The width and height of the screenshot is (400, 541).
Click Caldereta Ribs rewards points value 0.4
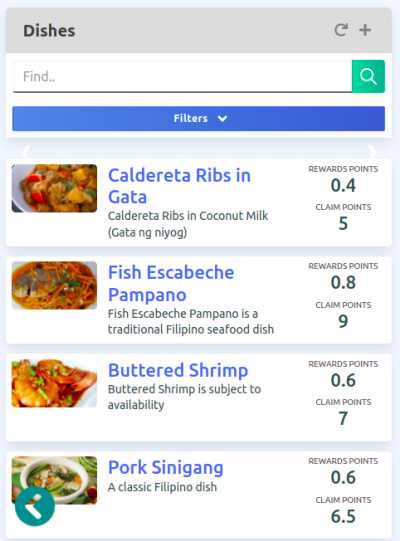343,185
